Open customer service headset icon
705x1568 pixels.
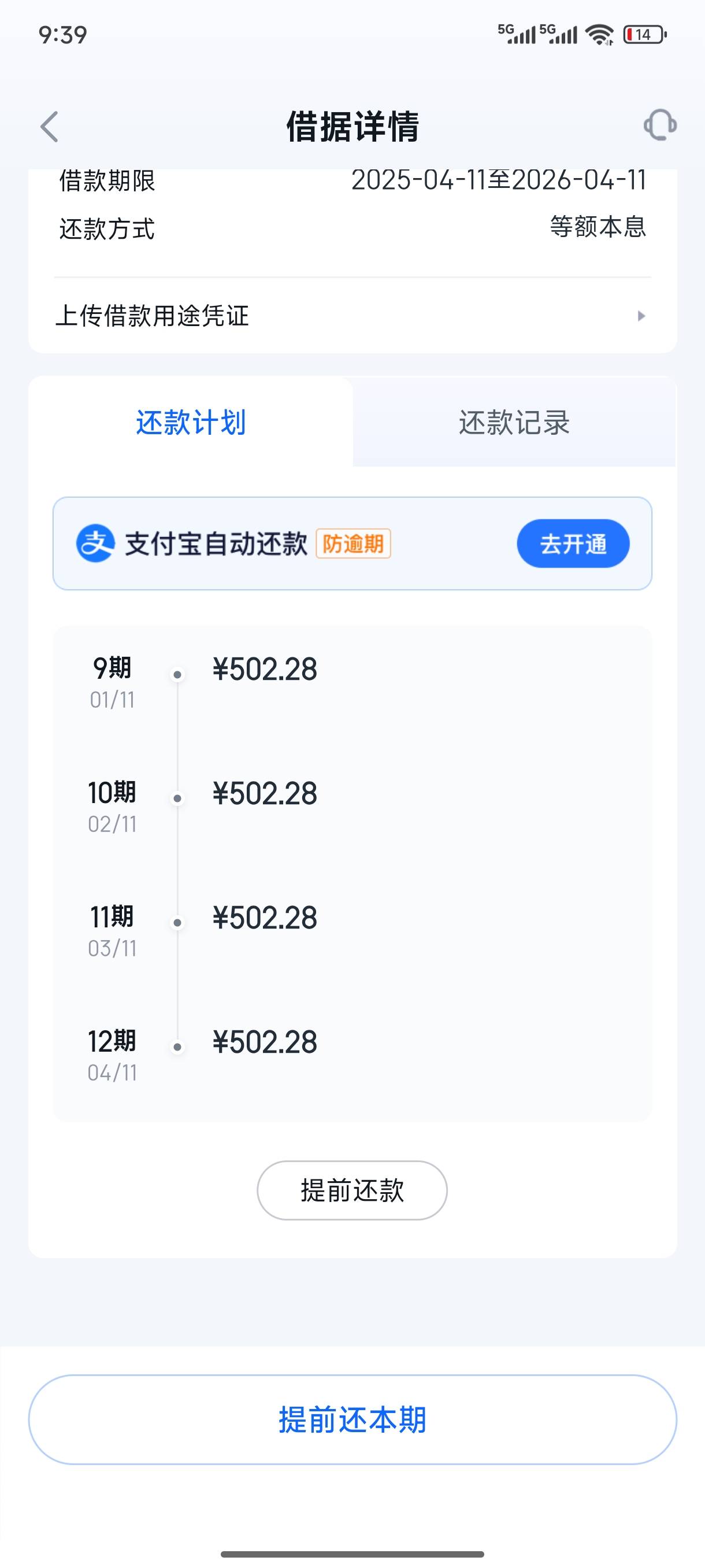(659, 125)
